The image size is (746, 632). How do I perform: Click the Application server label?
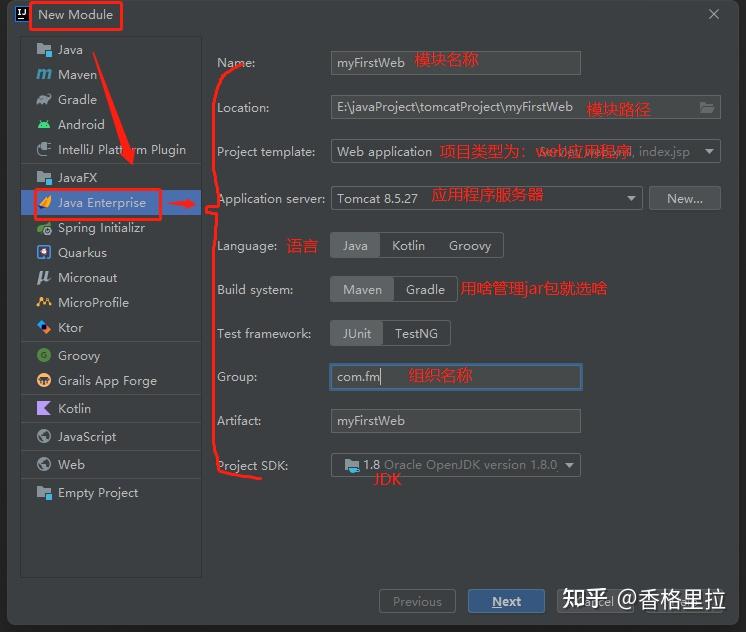[272, 198]
